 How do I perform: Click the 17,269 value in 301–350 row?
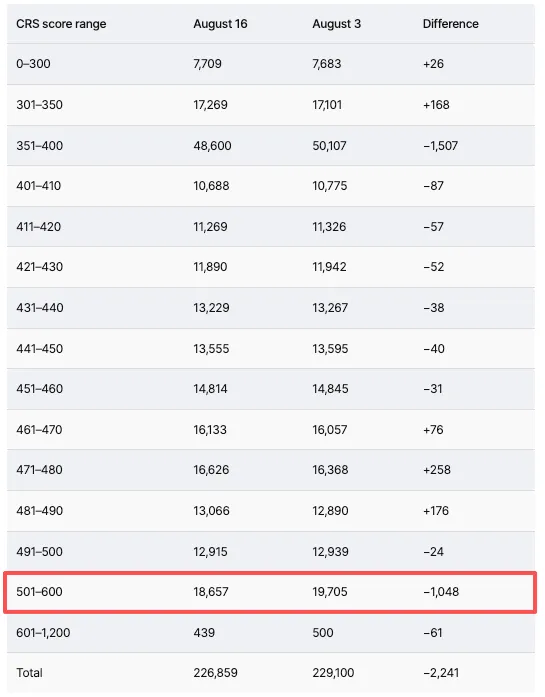pos(210,104)
